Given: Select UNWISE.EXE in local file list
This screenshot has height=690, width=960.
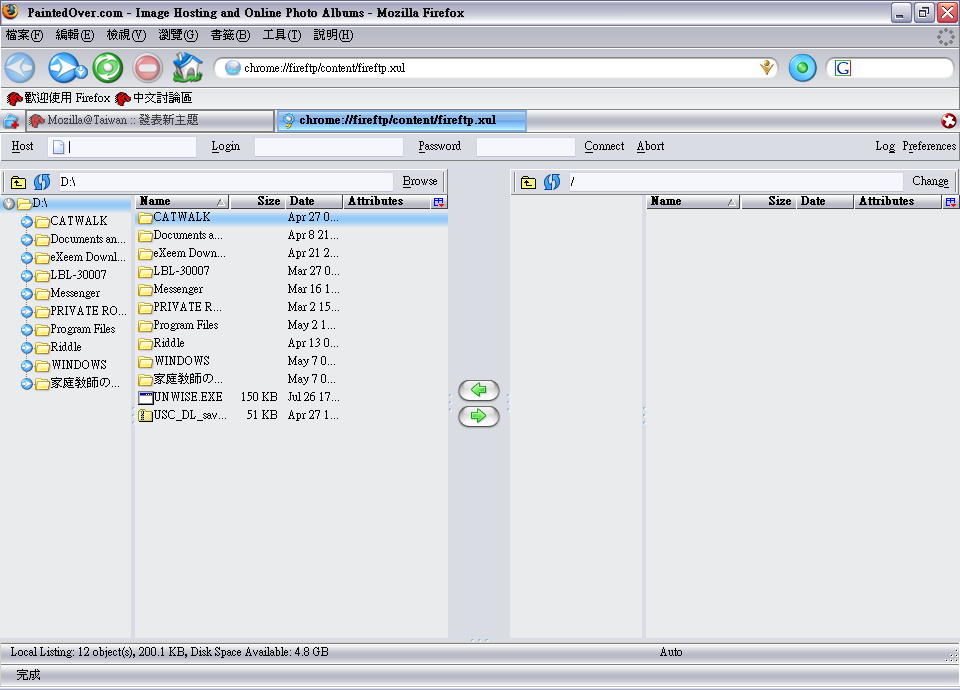Looking at the screenshot, I should coord(188,397).
